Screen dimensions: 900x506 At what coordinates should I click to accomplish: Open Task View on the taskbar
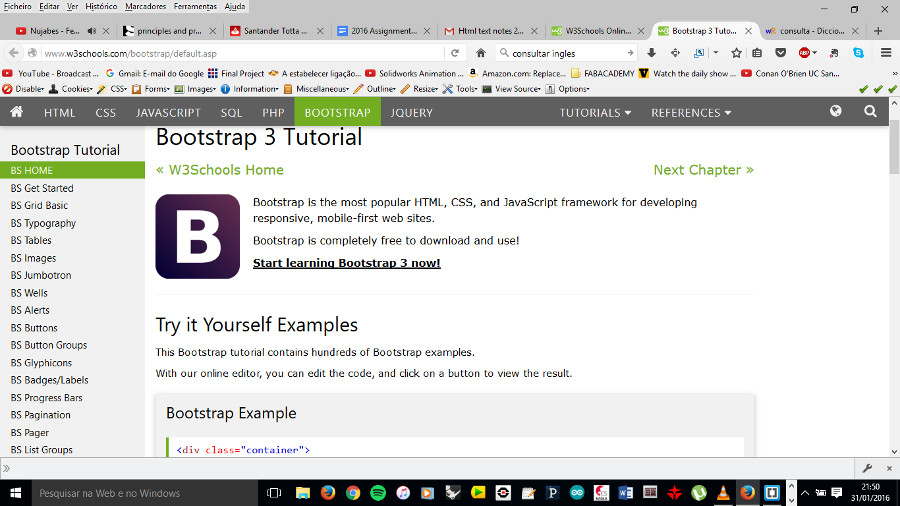(x=274, y=493)
